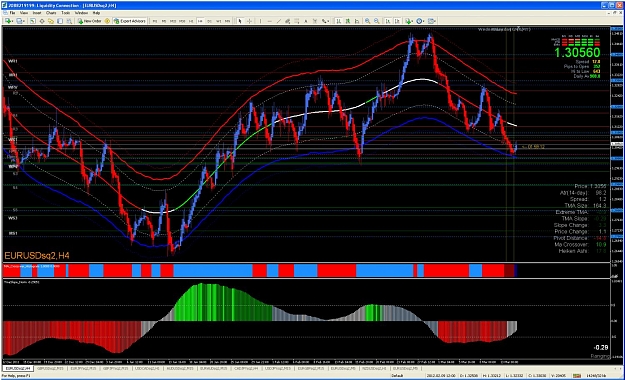Switch timeframe to H1
Viewport: 625px width, 380px height.
[191, 21]
